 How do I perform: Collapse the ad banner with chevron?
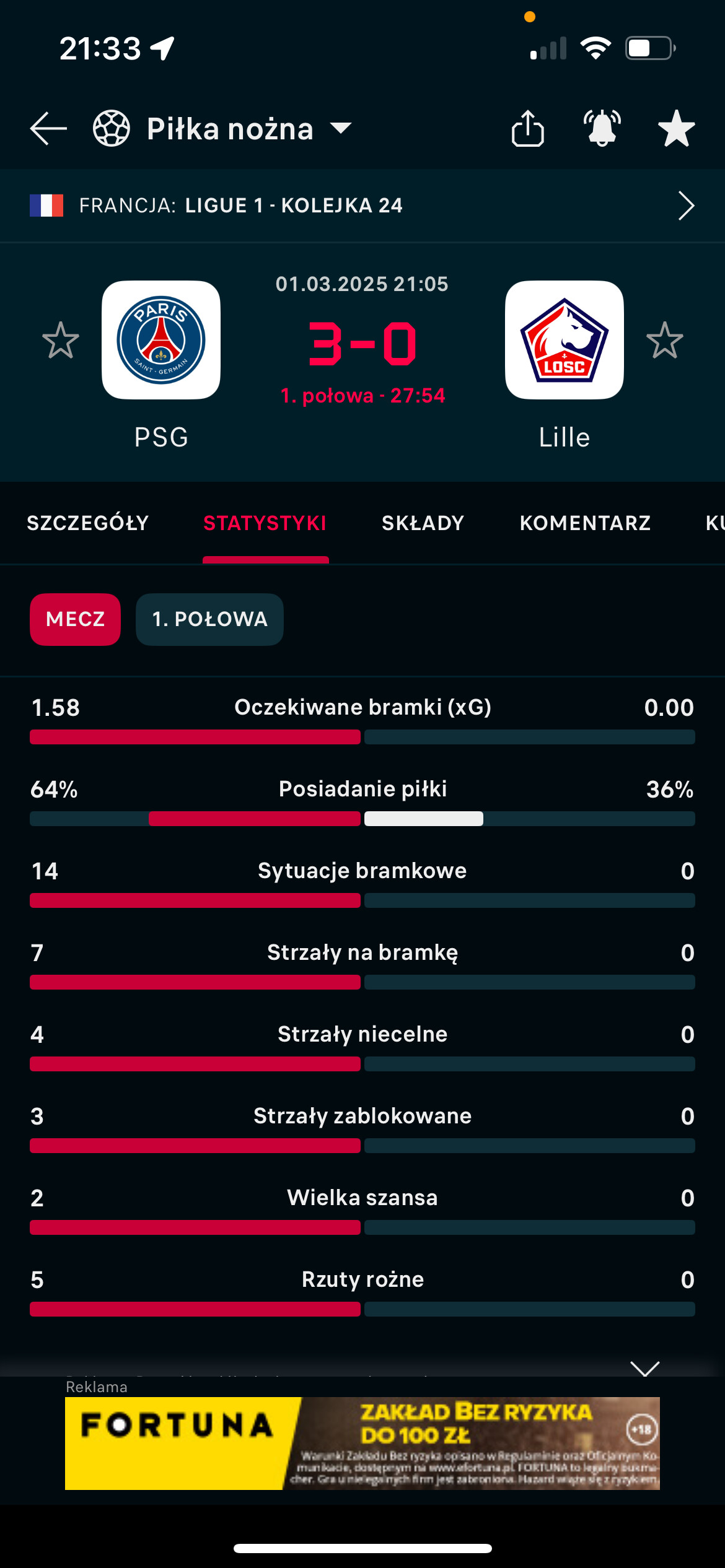point(644,1367)
